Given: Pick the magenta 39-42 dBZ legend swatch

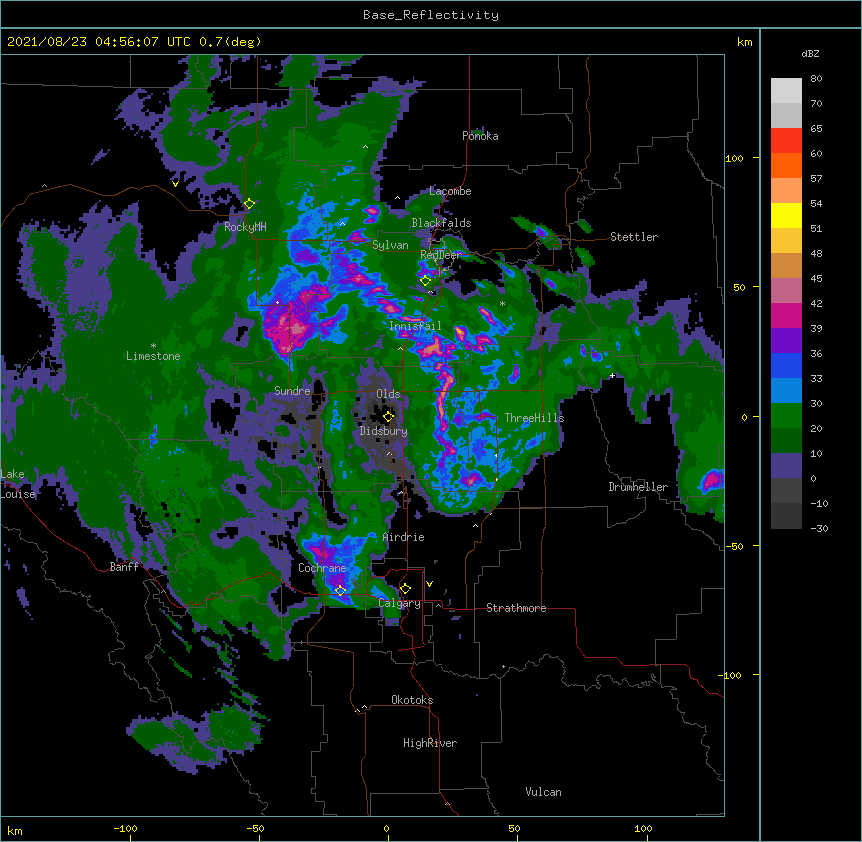Looking at the screenshot, I should (x=786, y=315).
